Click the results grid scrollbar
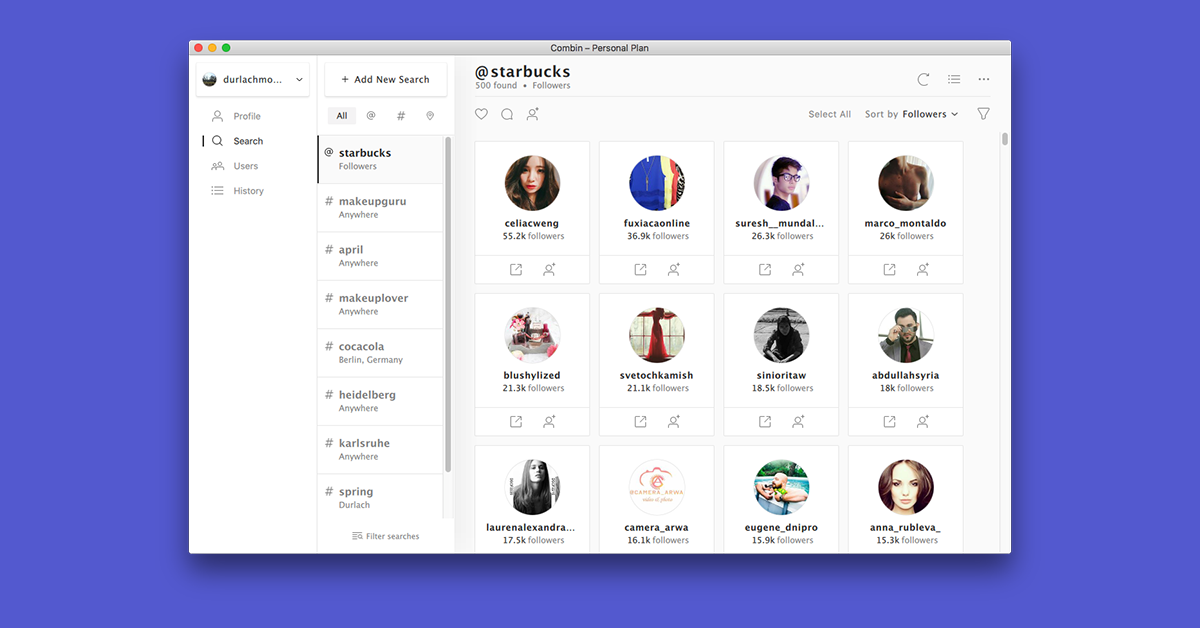The image size is (1200, 628). click(1005, 139)
